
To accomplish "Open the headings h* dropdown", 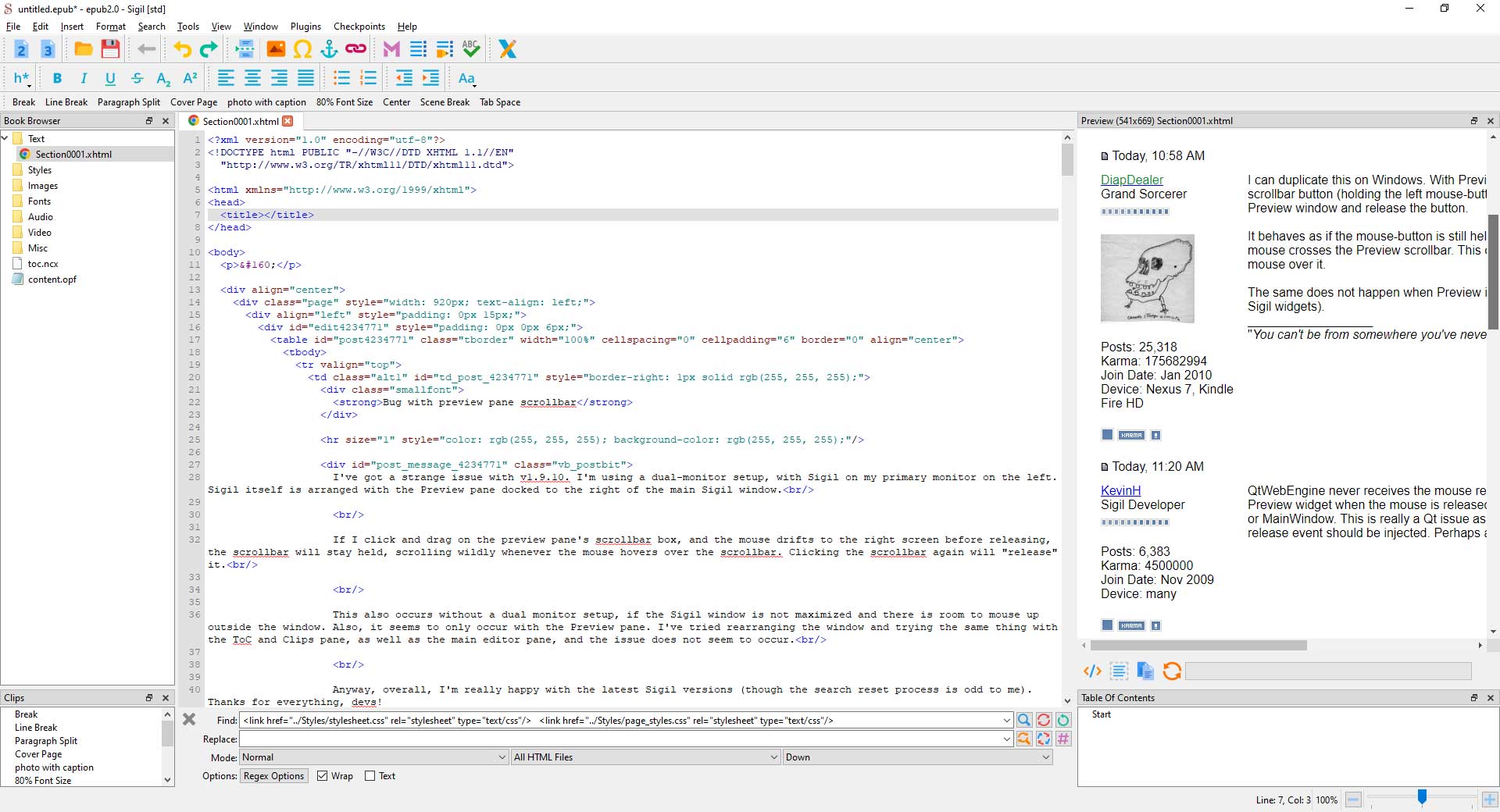I will pos(22,78).
